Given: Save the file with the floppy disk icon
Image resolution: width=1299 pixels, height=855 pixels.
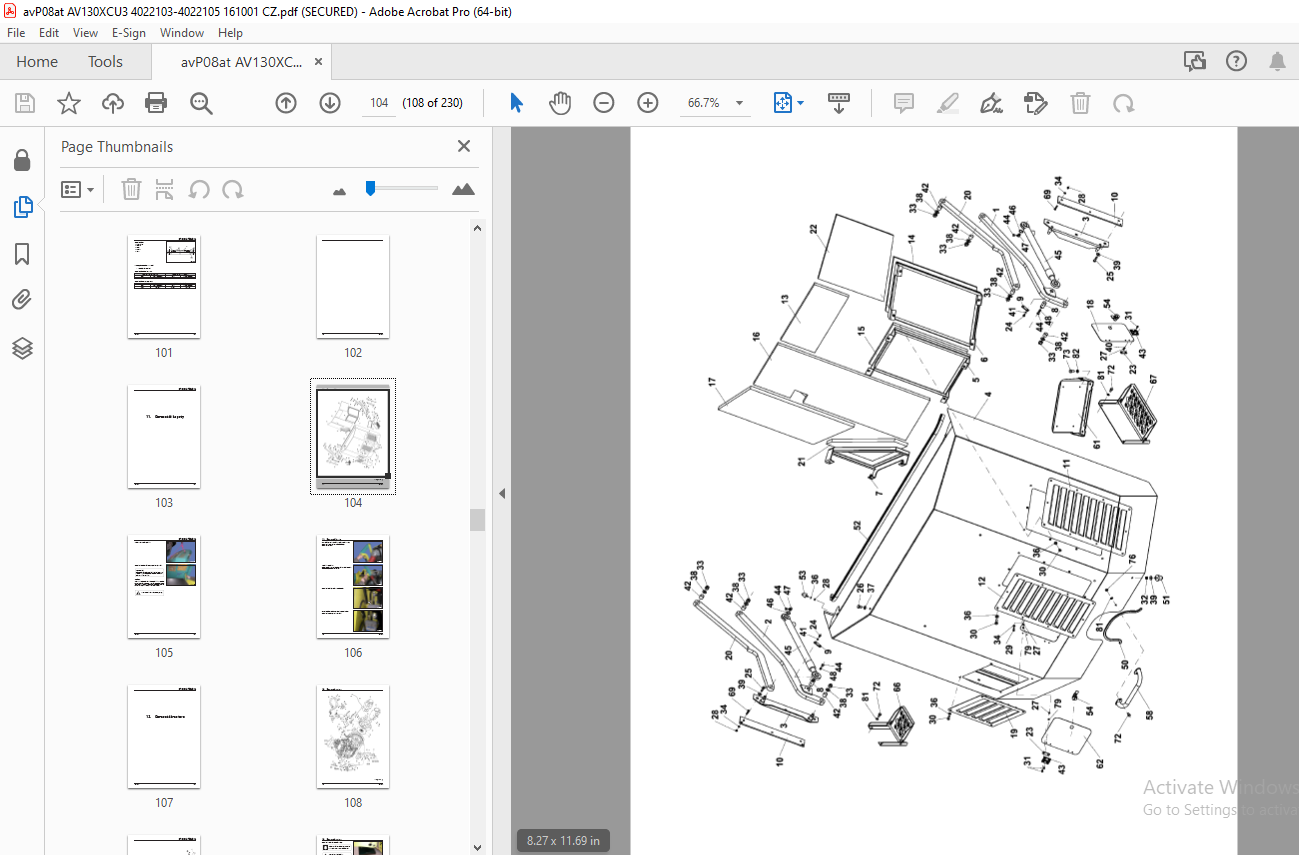Looking at the screenshot, I should (25, 103).
